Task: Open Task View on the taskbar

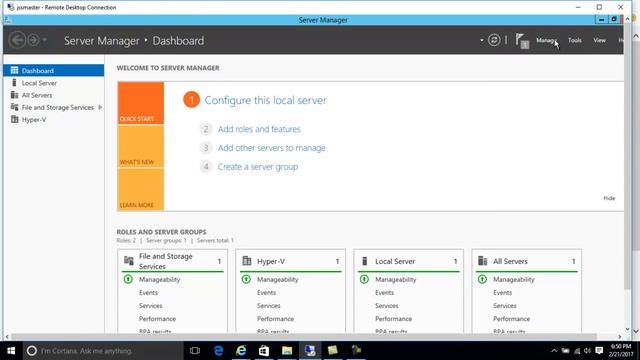Action: (x=195, y=351)
